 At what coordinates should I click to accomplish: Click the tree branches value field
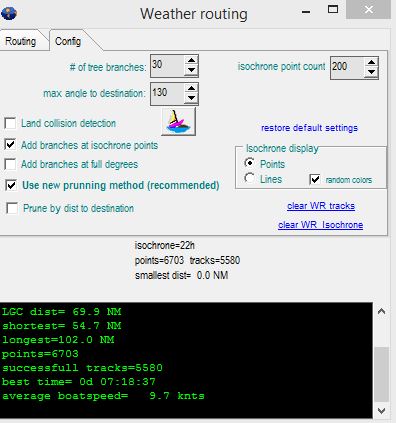pos(167,66)
